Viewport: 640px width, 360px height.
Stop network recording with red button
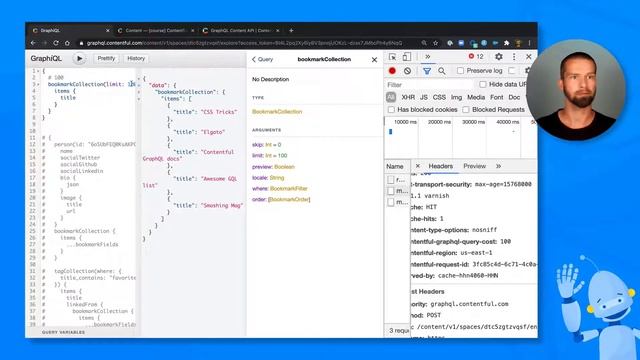[392, 71]
